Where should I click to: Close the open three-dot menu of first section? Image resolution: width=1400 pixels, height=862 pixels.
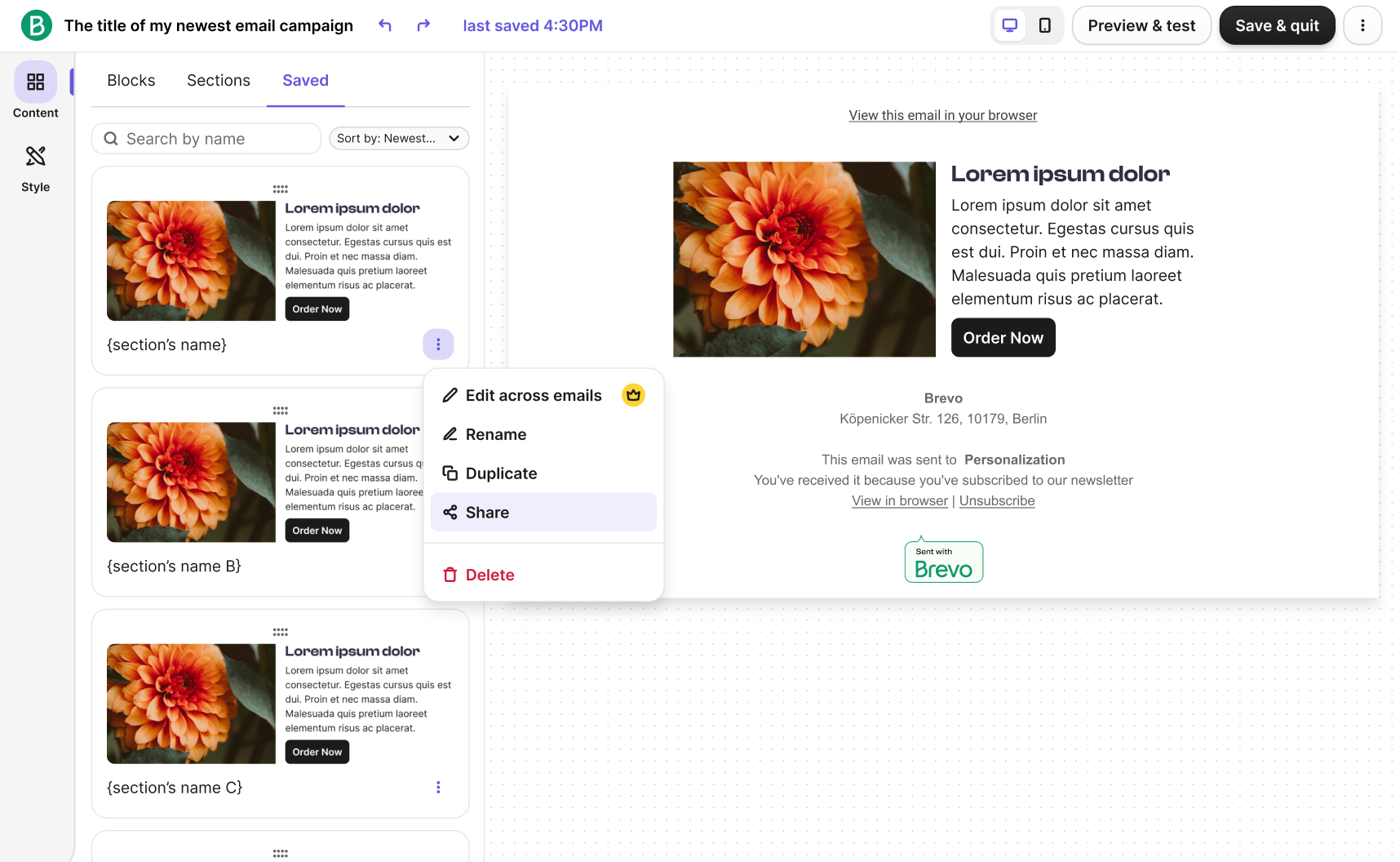438,344
